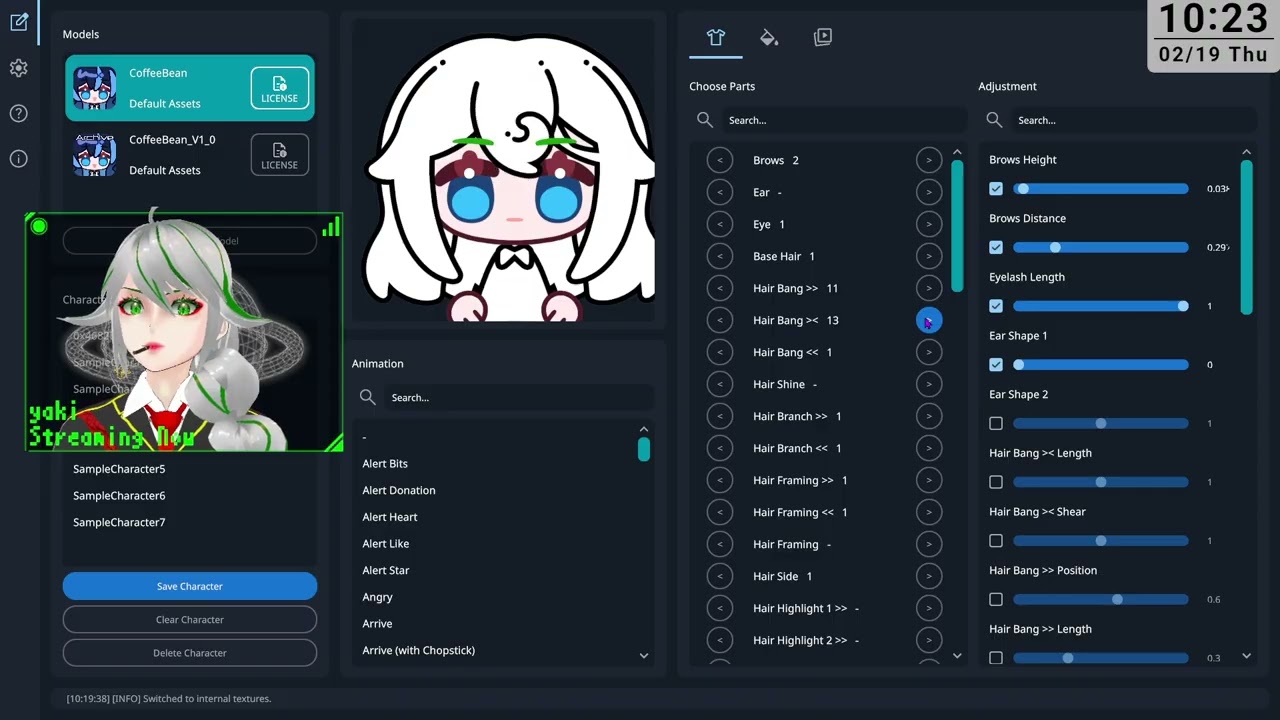Click next arrow for Brows part
Image resolution: width=1280 pixels, height=720 pixels.
click(929, 160)
